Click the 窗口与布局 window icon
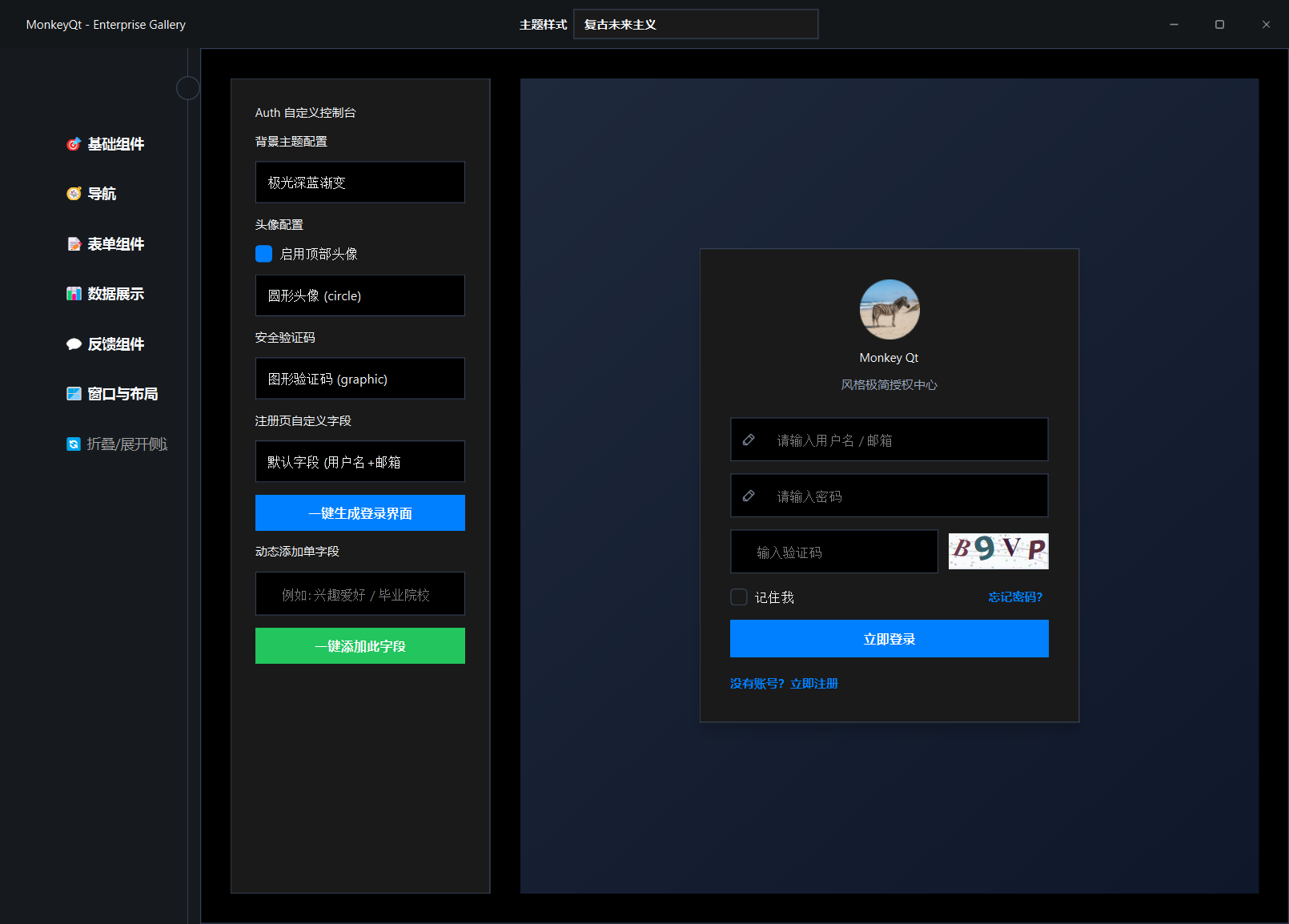 pyautogui.click(x=74, y=394)
